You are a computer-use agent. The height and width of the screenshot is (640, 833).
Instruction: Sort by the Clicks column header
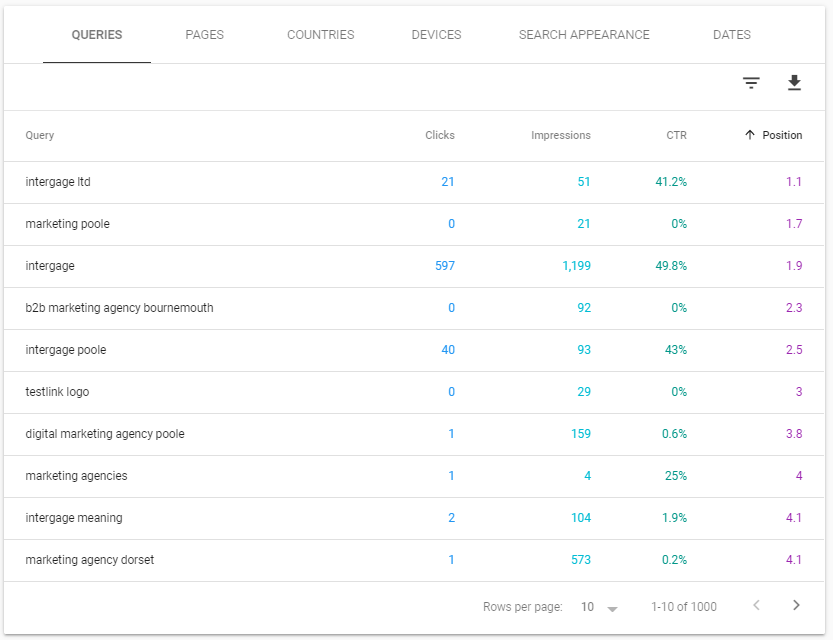pos(439,135)
